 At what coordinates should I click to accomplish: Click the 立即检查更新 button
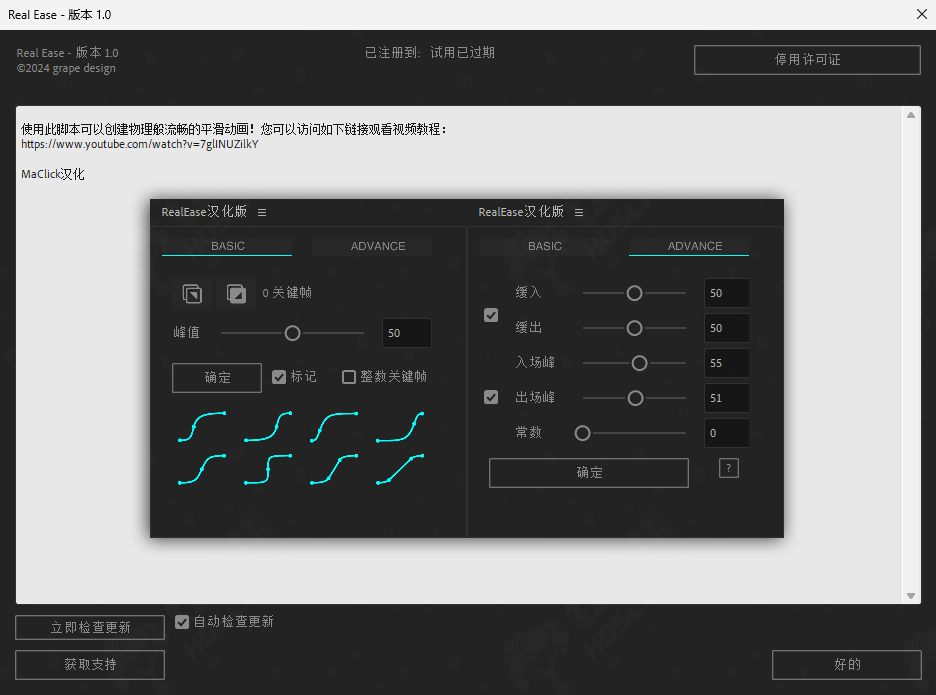(90, 628)
